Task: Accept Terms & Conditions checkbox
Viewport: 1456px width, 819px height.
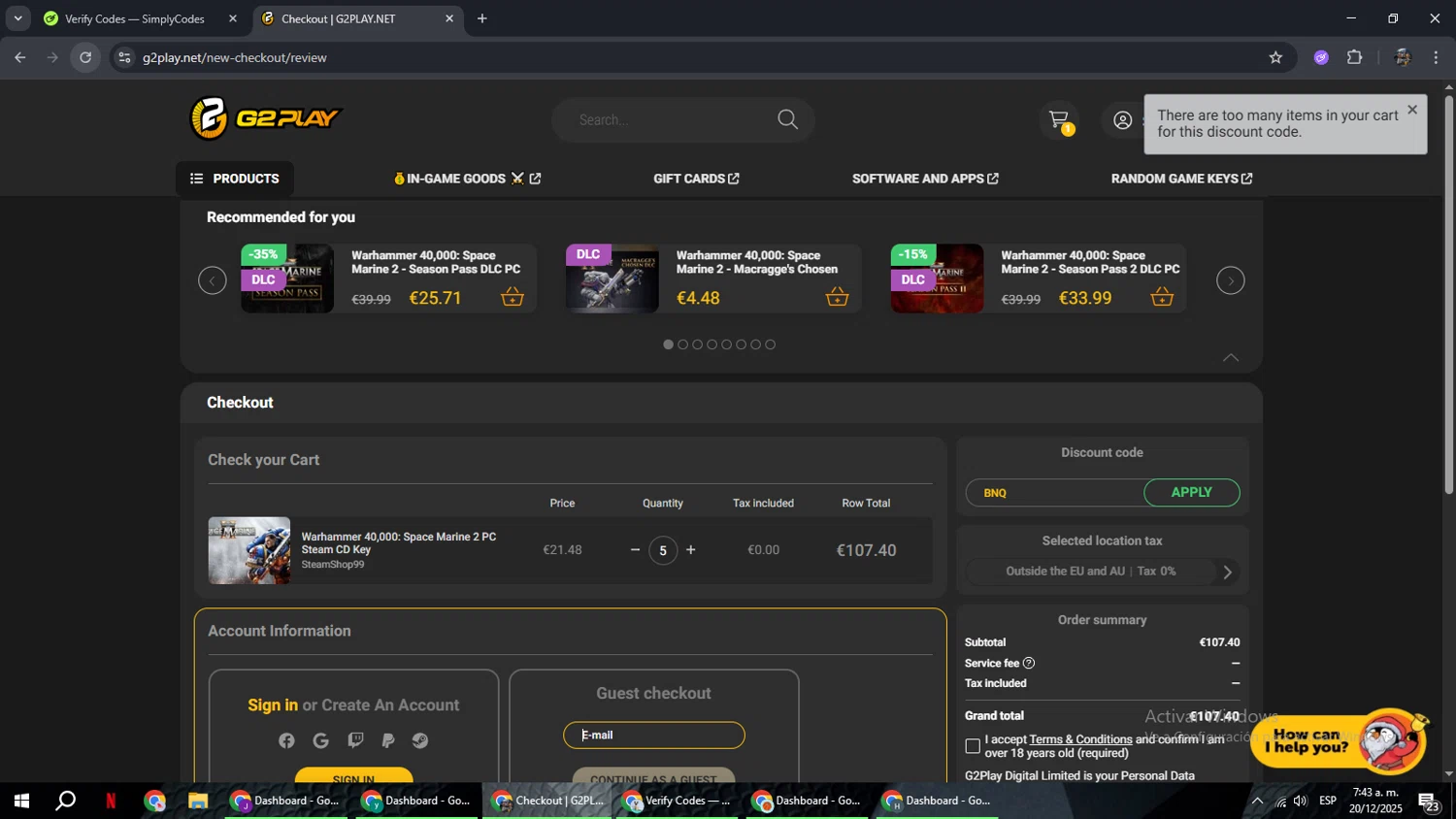Action: tap(973, 746)
